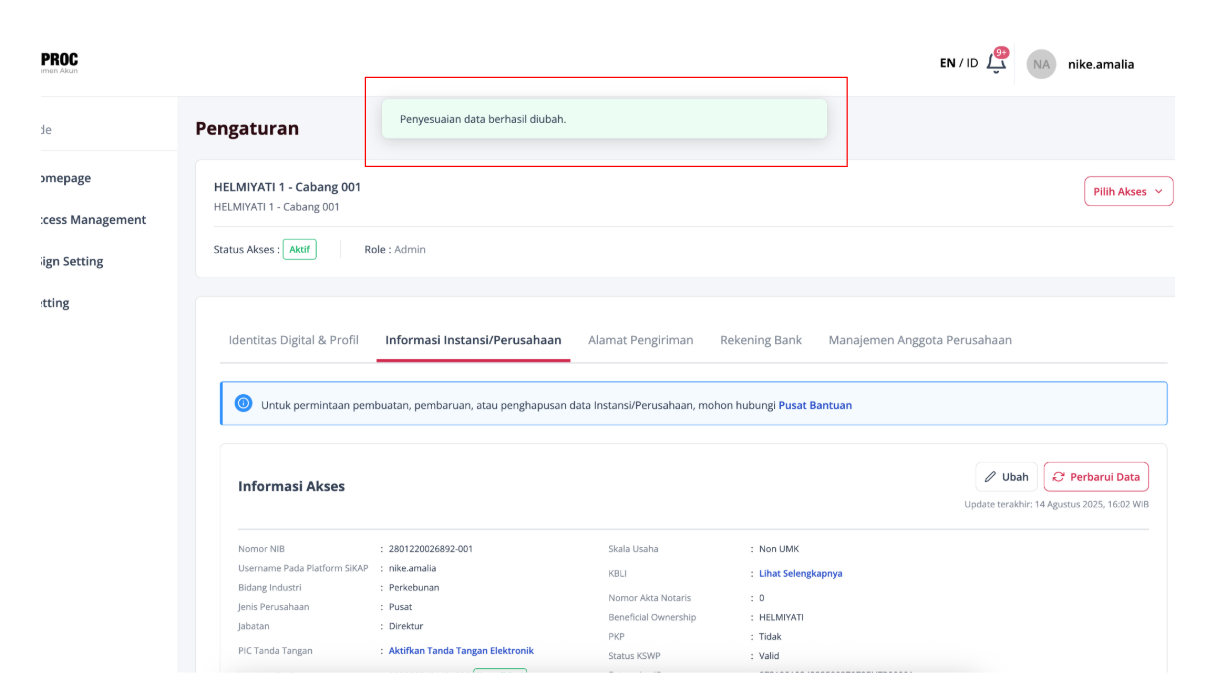This screenshot has width=1210, height=684.
Task: Click Aktifkan Tanda Tangan Elektronik link
Action: click(x=461, y=651)
